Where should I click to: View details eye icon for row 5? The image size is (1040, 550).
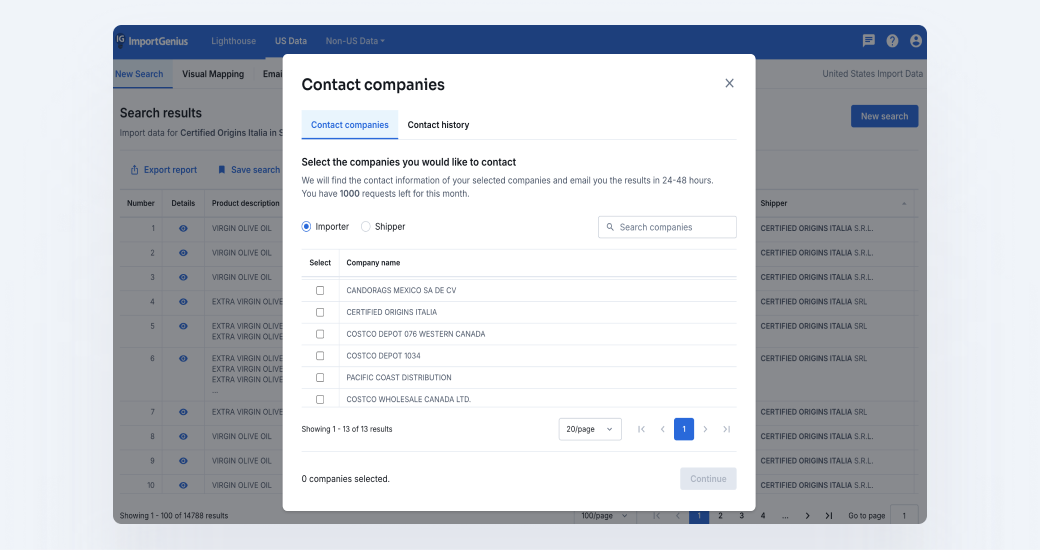click(183, 326)
